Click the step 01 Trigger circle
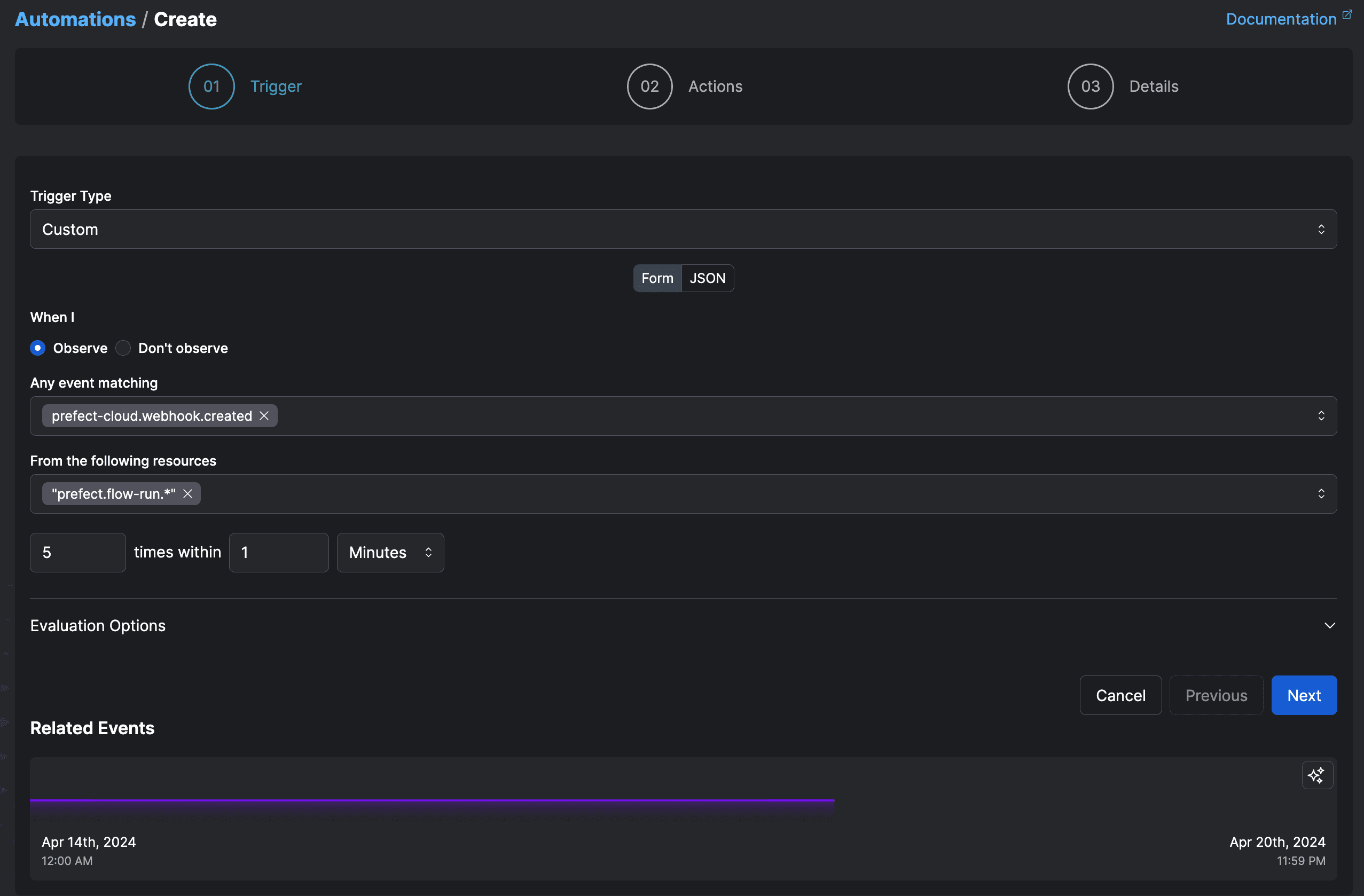The height and width of the screenshot is (896, 1364). point(211,87)
